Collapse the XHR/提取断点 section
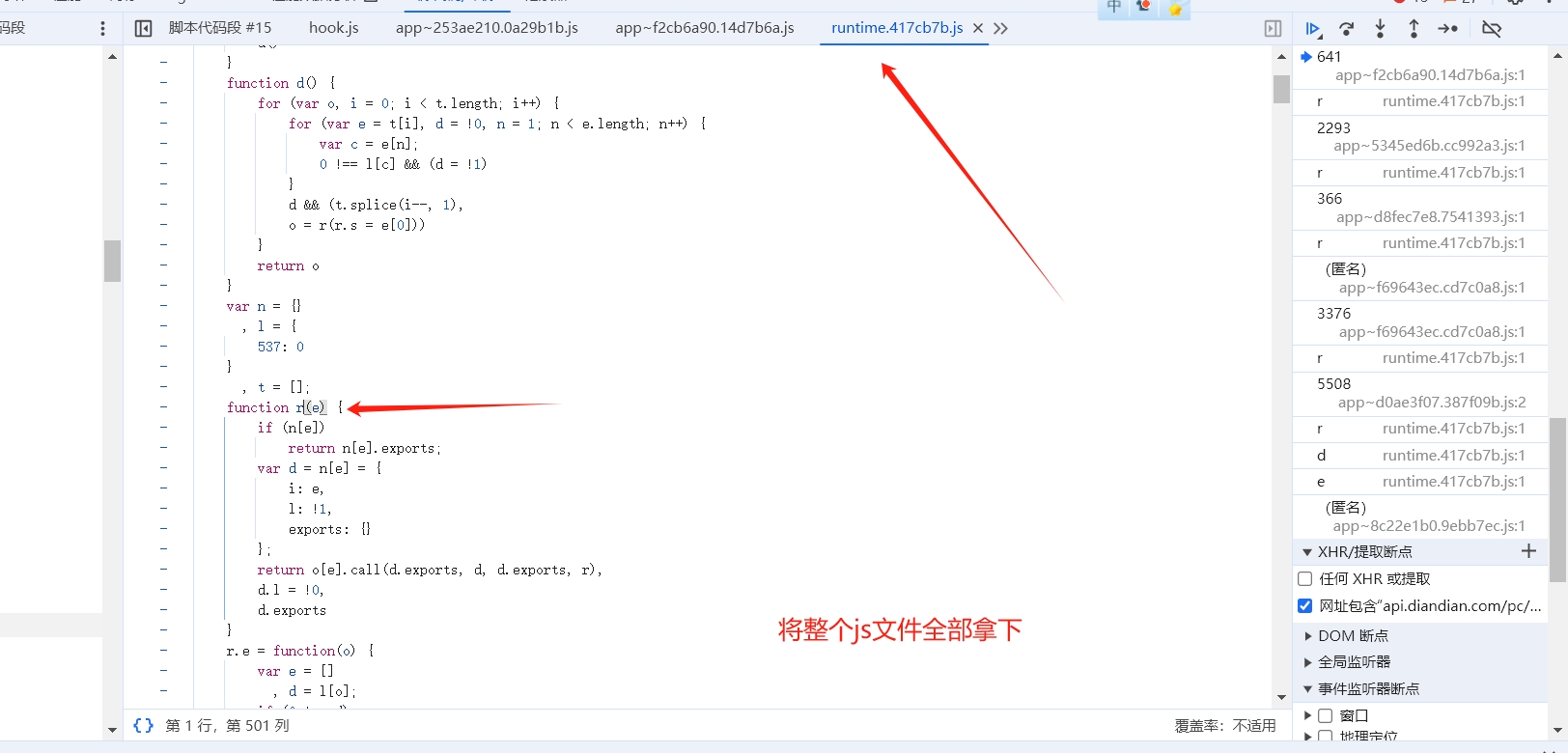 click(1307, 552)
